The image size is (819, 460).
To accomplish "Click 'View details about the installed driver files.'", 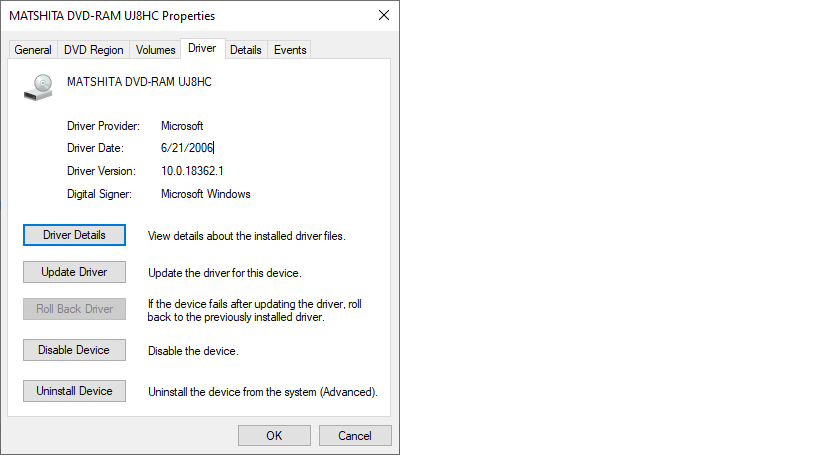I will [247, 236].
